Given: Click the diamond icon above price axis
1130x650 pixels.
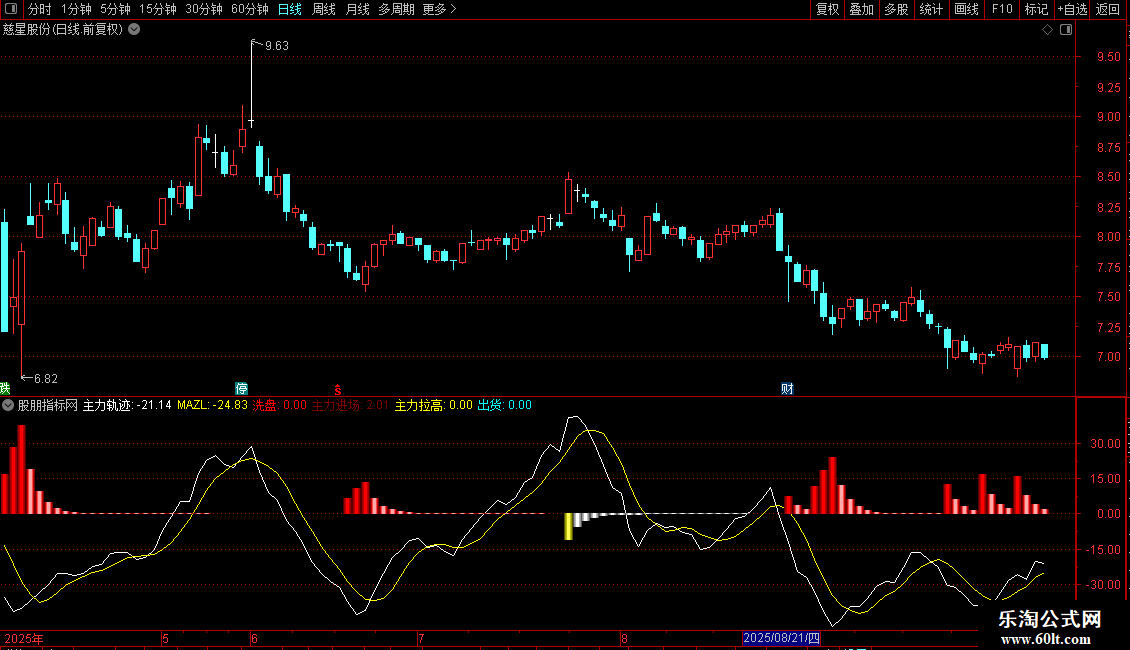Looking at the screenshot, I should [x=1047, y=30].
